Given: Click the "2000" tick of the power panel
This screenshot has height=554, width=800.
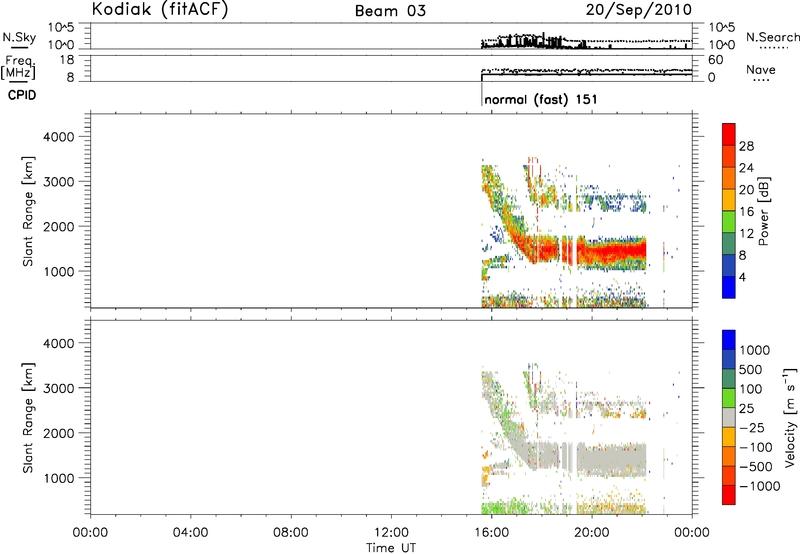Looking at the screenshot, I should [59, 226].
